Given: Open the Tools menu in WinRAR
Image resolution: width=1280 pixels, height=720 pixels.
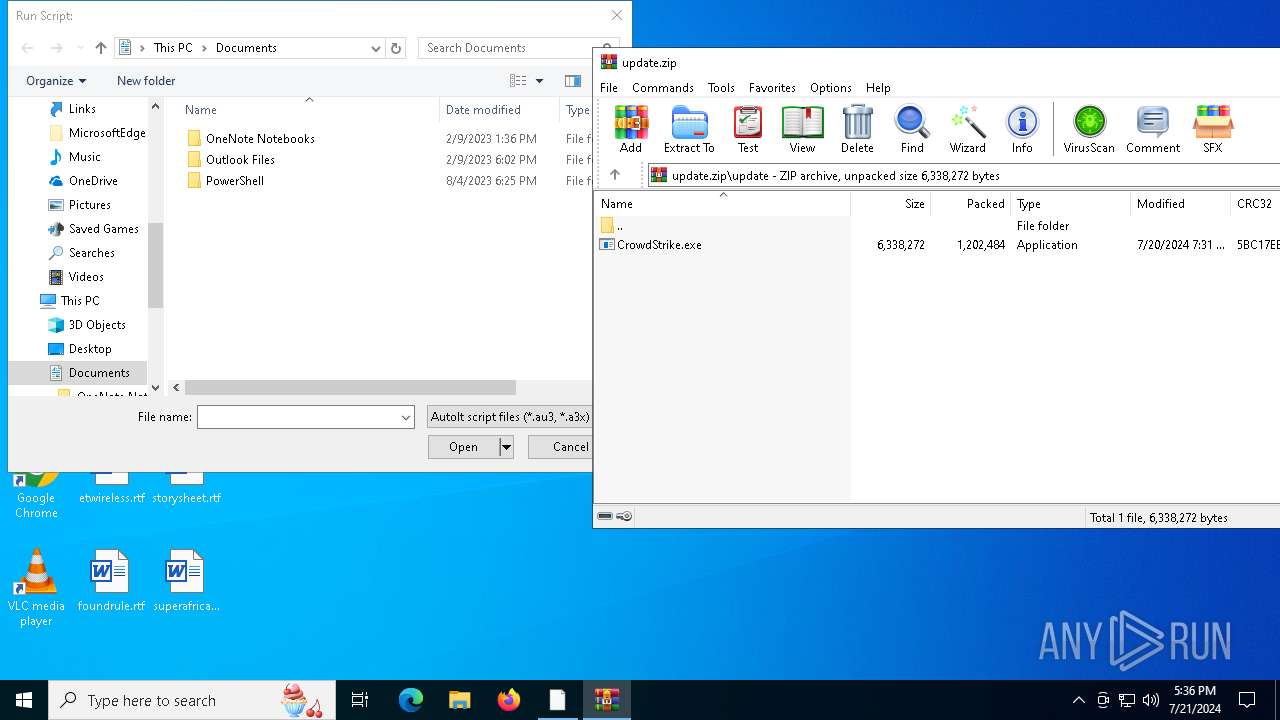Looking at the screenshot, I should (721, 88).
